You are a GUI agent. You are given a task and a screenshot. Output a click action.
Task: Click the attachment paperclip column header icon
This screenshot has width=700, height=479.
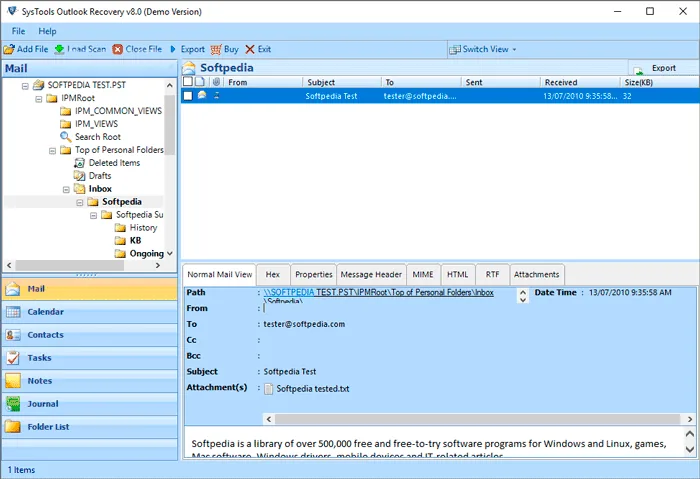click(x=217, y=82)
